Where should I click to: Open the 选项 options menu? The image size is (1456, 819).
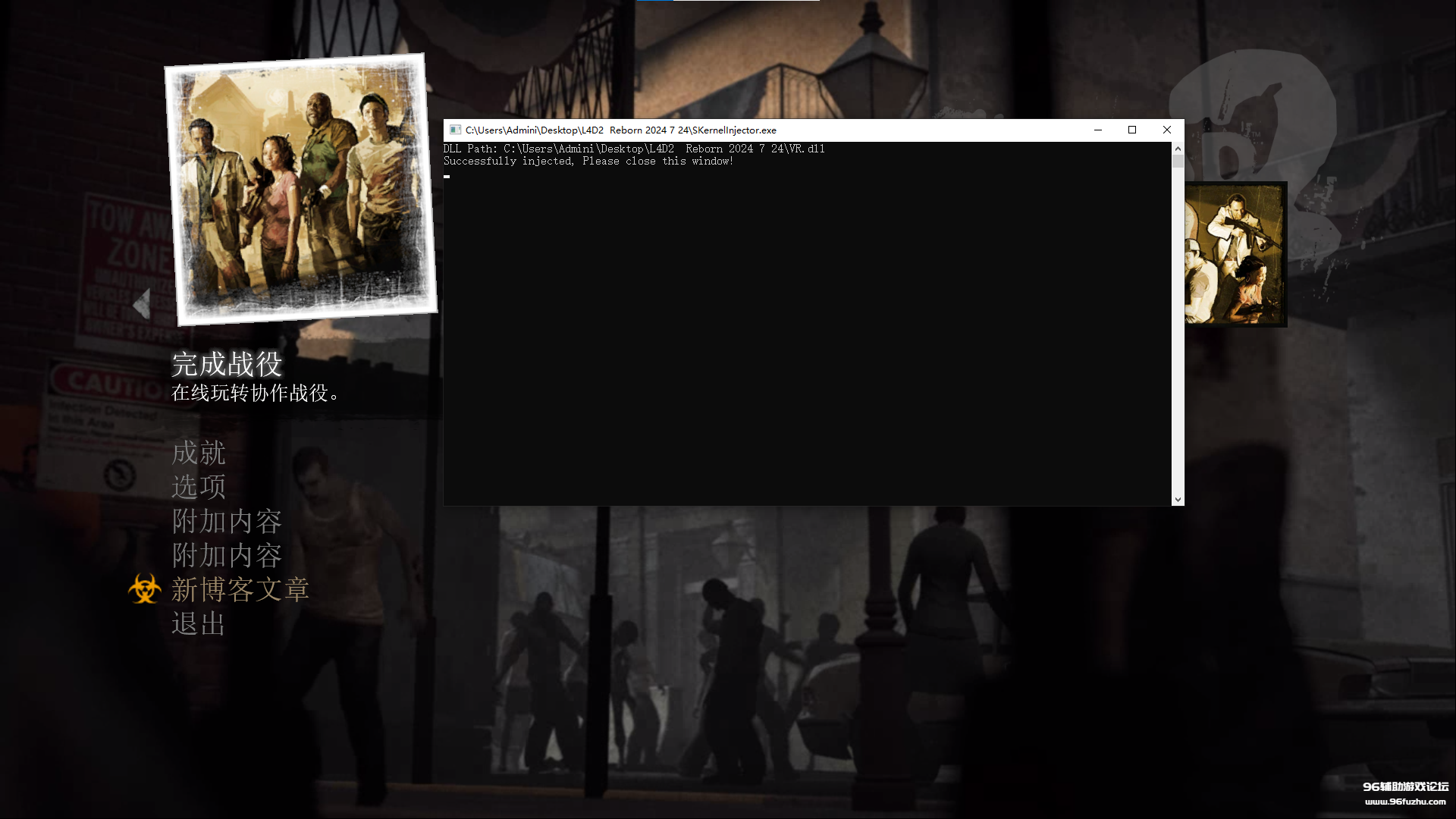pyautogui.click(x=199, y=487)
